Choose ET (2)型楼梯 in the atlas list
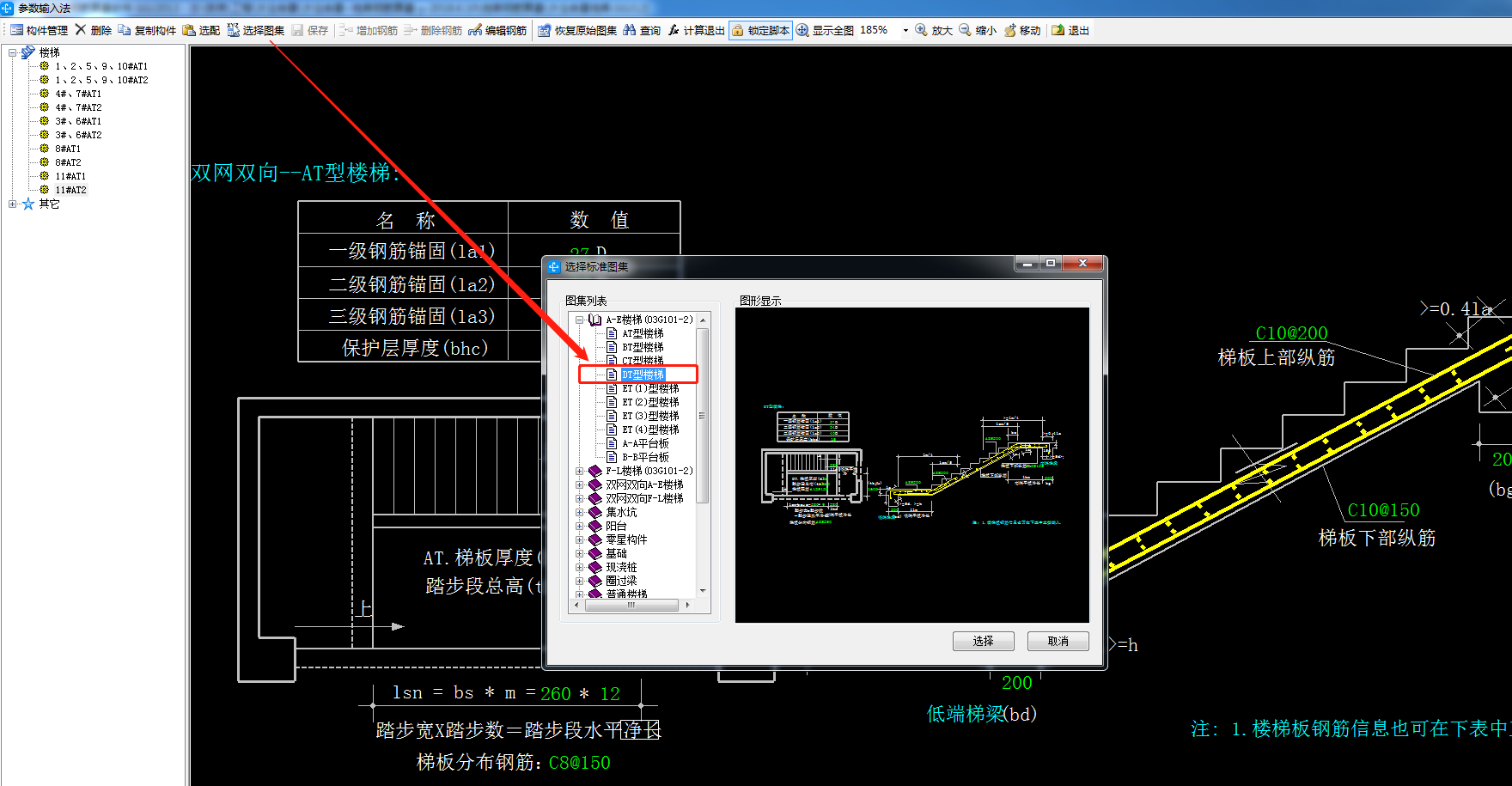Screen dimensions: 1512x786 650,402
